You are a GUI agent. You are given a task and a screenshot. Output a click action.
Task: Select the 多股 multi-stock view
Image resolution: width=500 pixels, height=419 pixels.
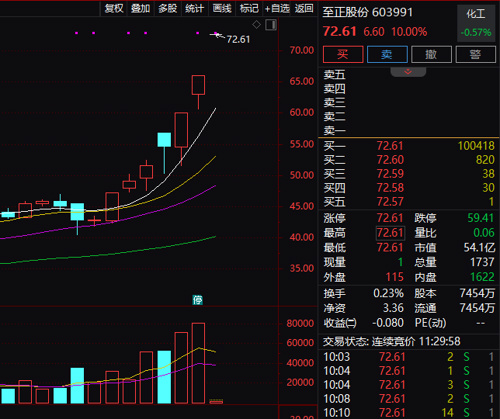point(167,8)
